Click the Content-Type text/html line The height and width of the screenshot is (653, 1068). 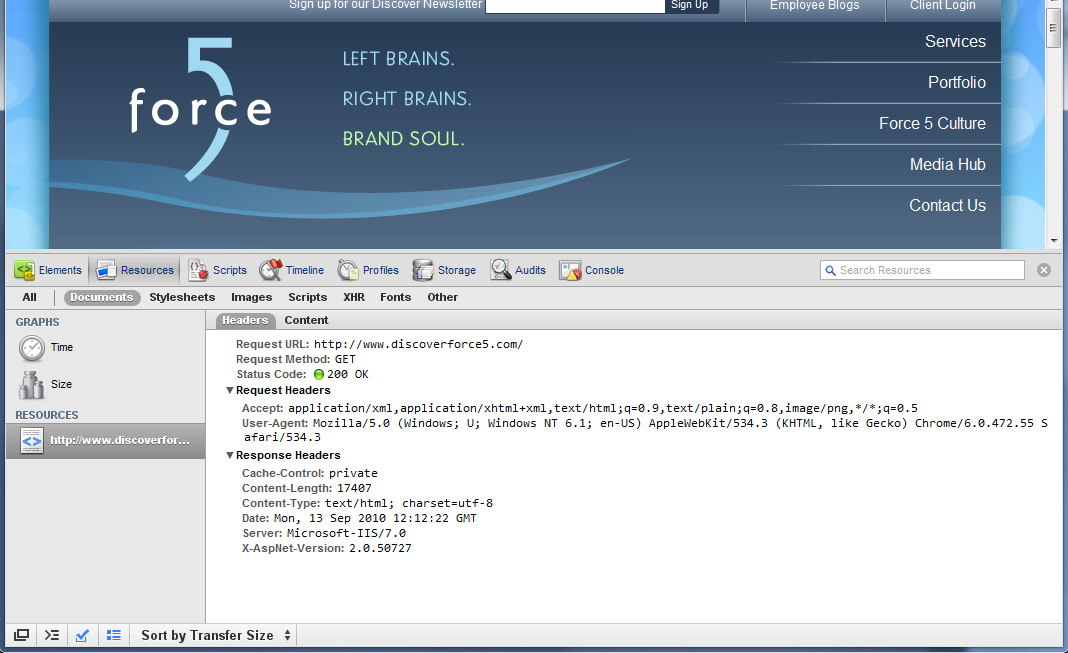pyautogui.click(x=367, y=503)
